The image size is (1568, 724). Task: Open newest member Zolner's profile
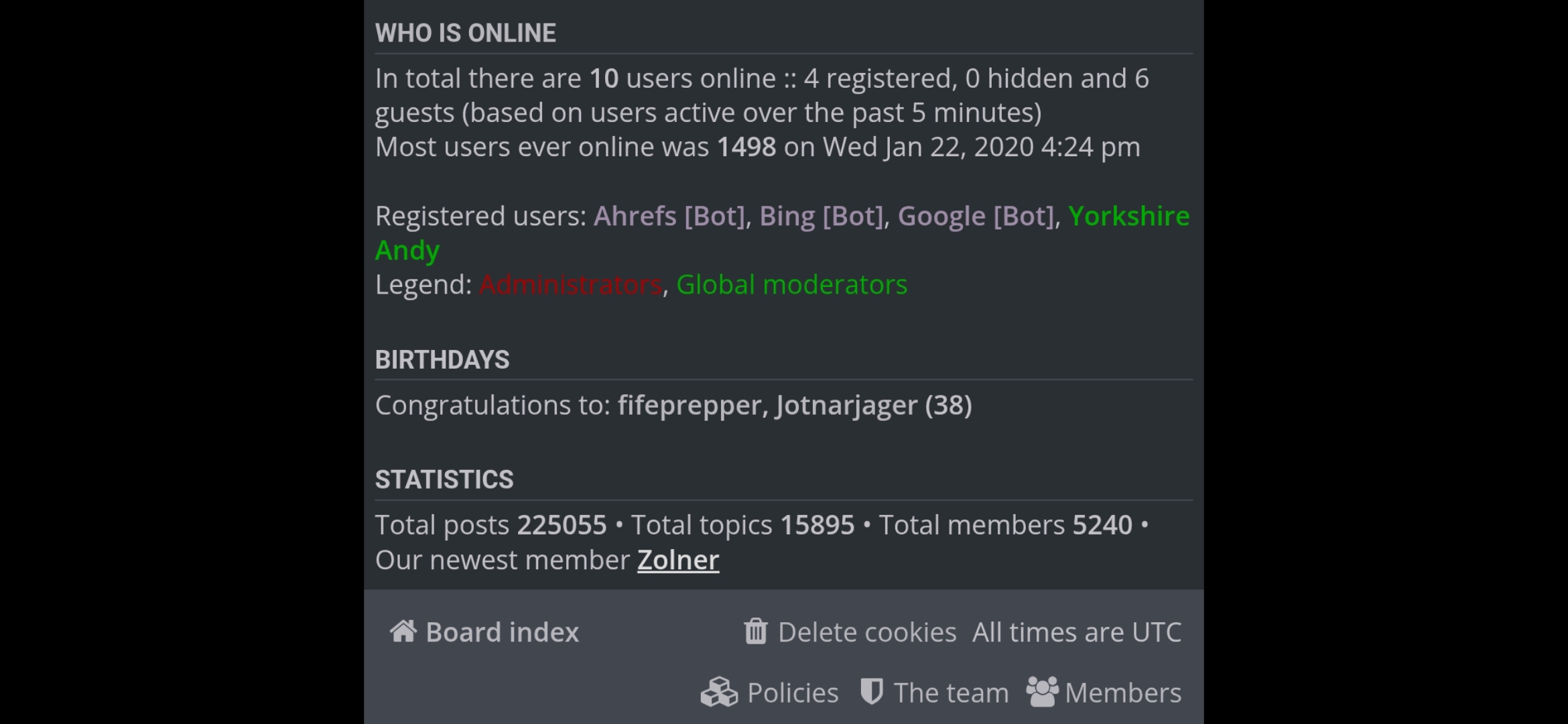[x=677, y=560]
